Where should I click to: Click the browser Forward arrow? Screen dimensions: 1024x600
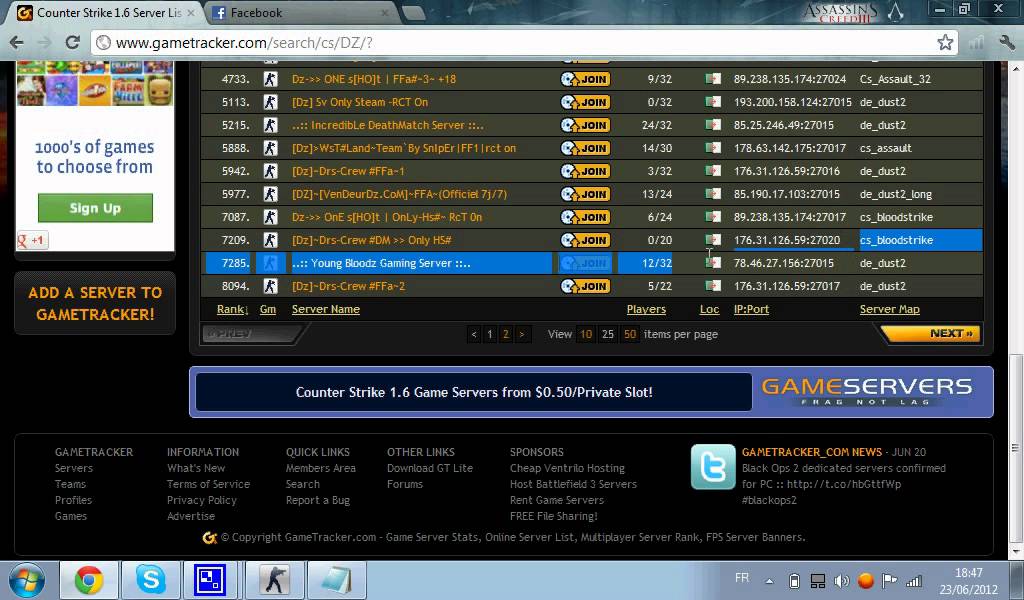pos(44,42)
